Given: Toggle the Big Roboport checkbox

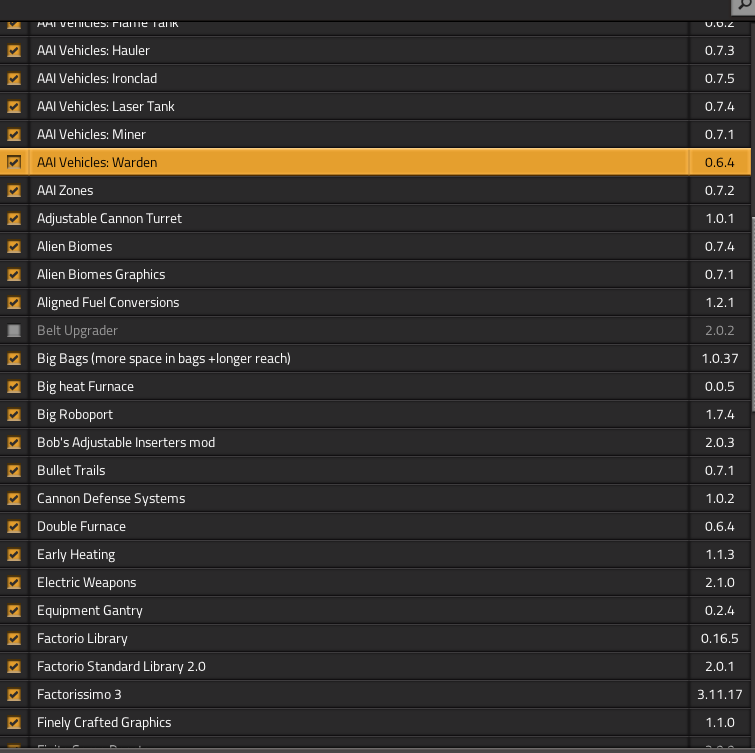Looking at the screenshot, I should 14,414.
